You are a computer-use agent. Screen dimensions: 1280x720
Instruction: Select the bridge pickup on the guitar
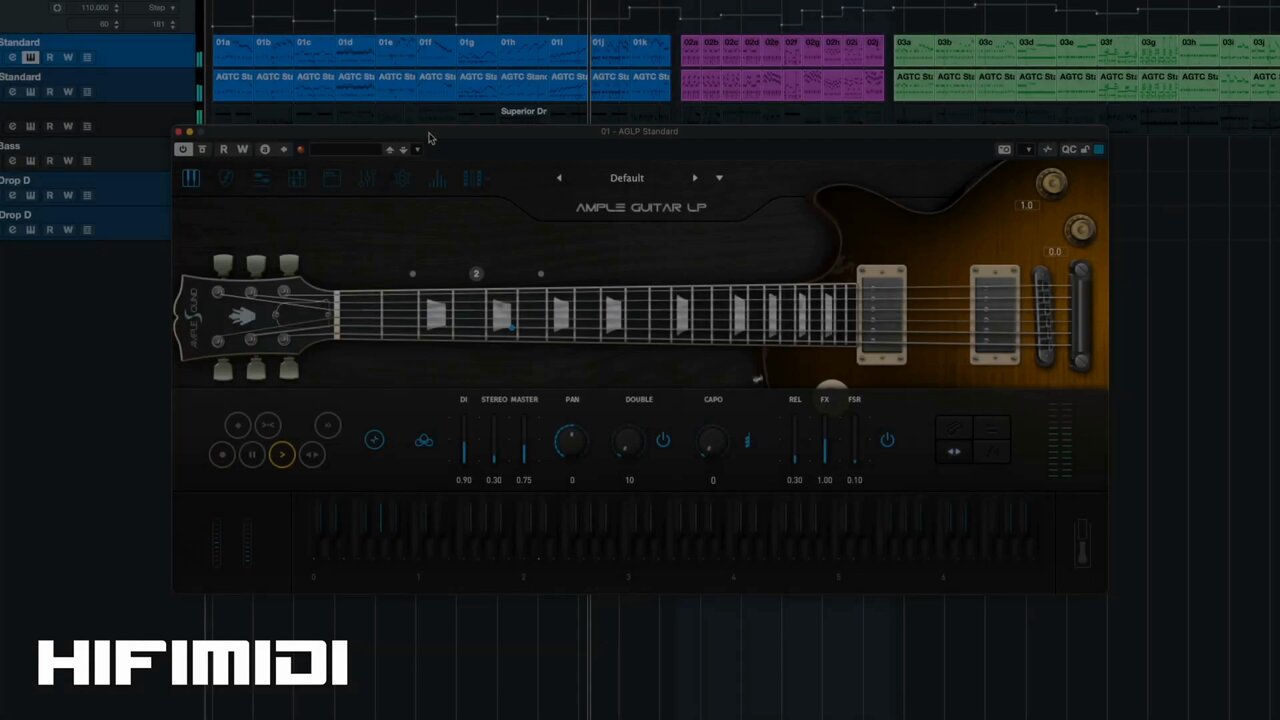(x=995, y=314)
